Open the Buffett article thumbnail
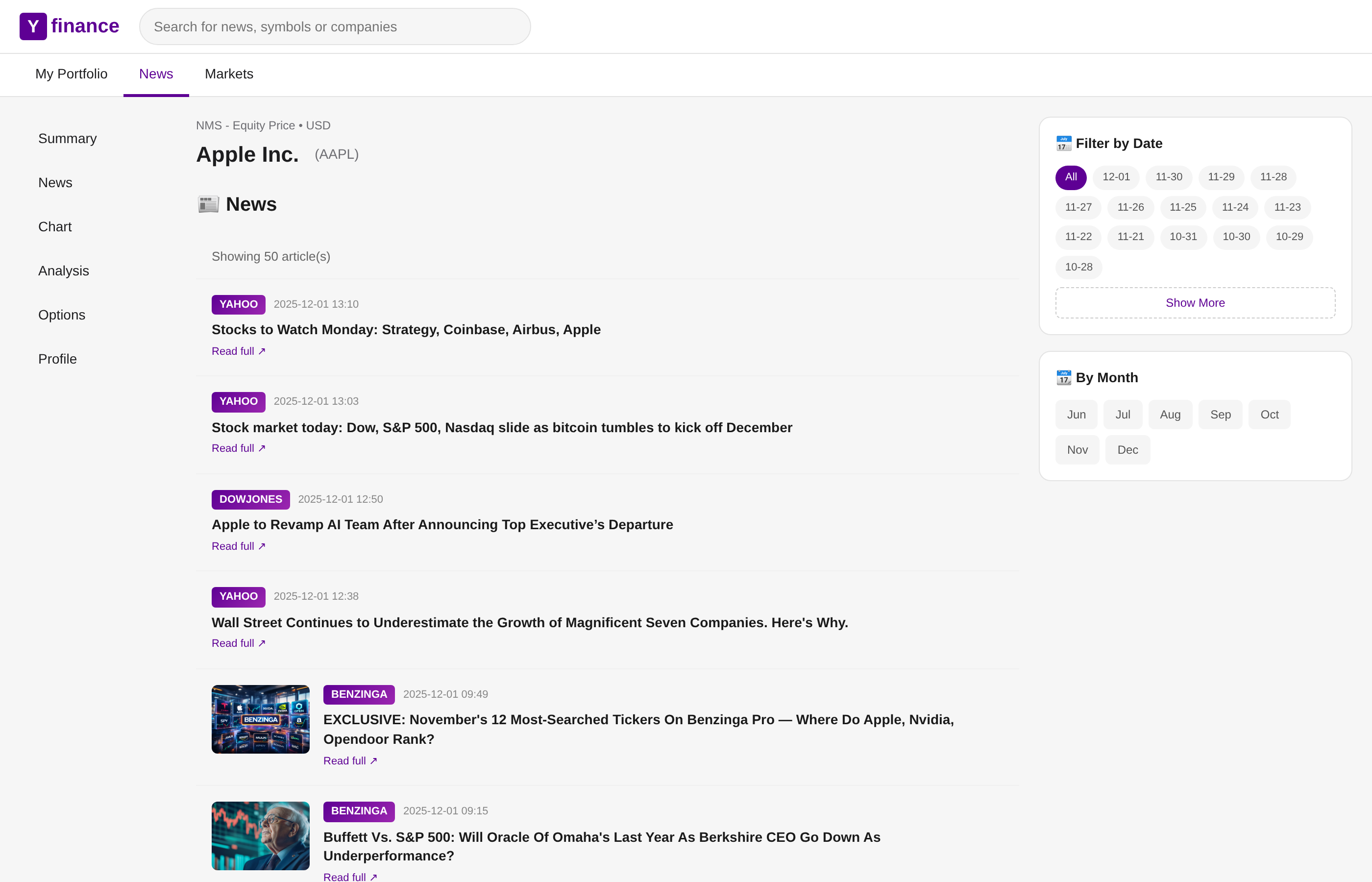The width and height of the screenshot is (1372, 882). (x=261, y=836)
